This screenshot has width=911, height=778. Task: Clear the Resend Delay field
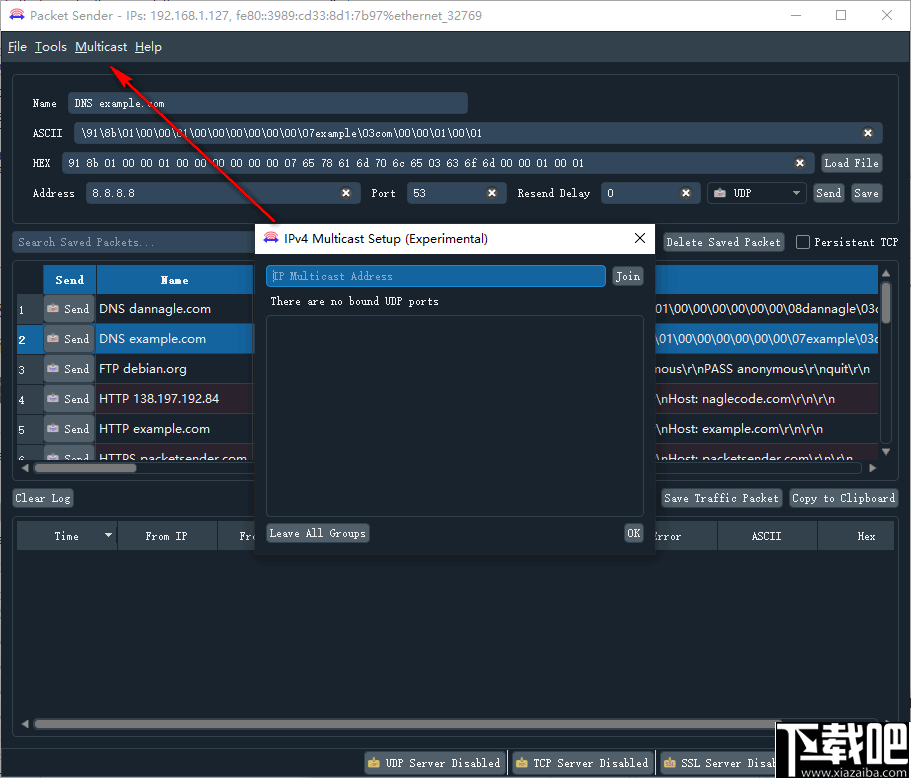pos(685,192)
